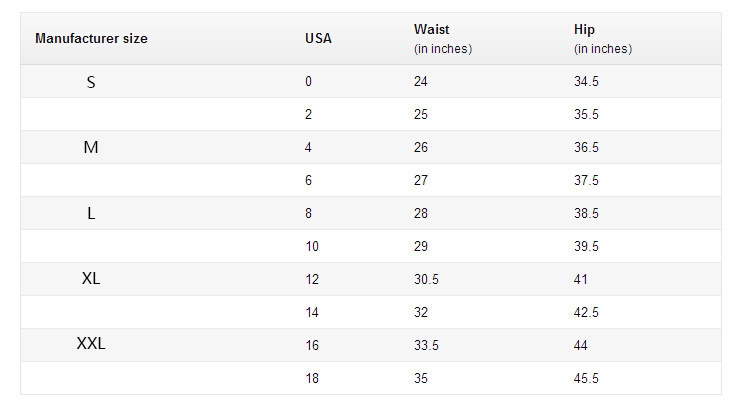Click USA size 8
734x407 pixels.
[308, 214]
